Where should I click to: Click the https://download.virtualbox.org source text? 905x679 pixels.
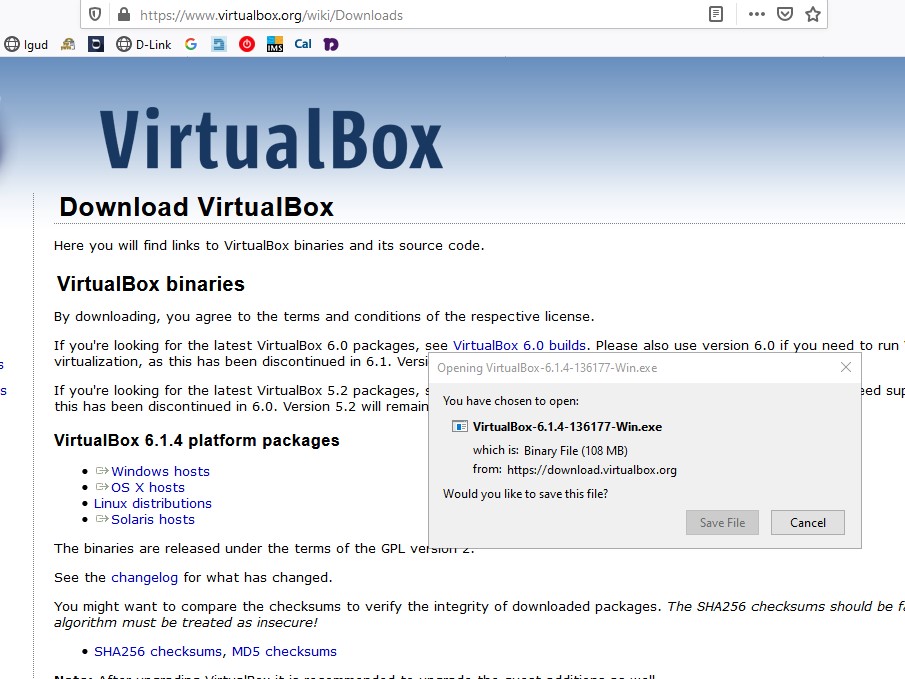pyautogui.click(x=592, y=470)
